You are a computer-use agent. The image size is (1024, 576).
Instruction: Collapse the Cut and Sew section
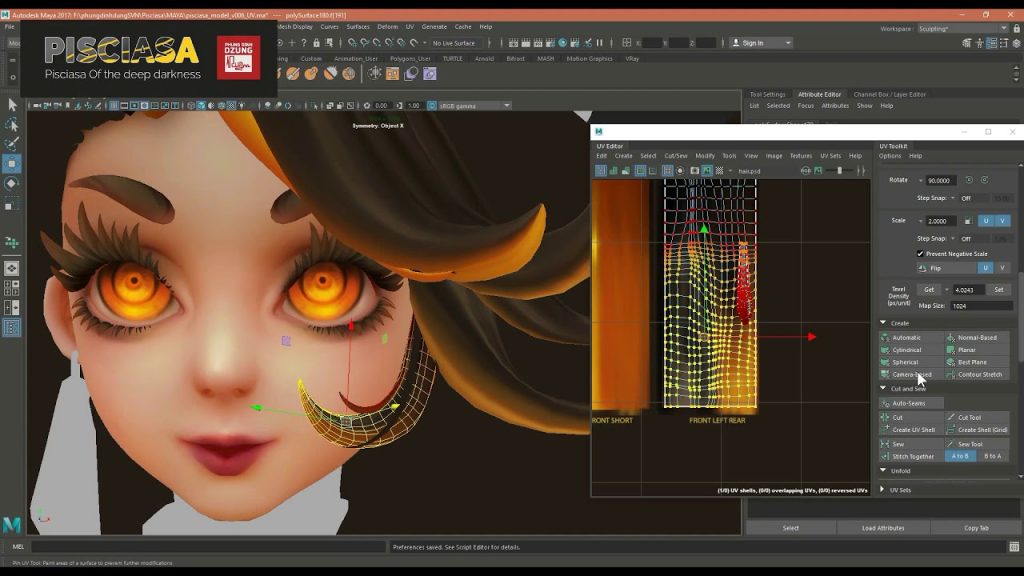point(883,389)
